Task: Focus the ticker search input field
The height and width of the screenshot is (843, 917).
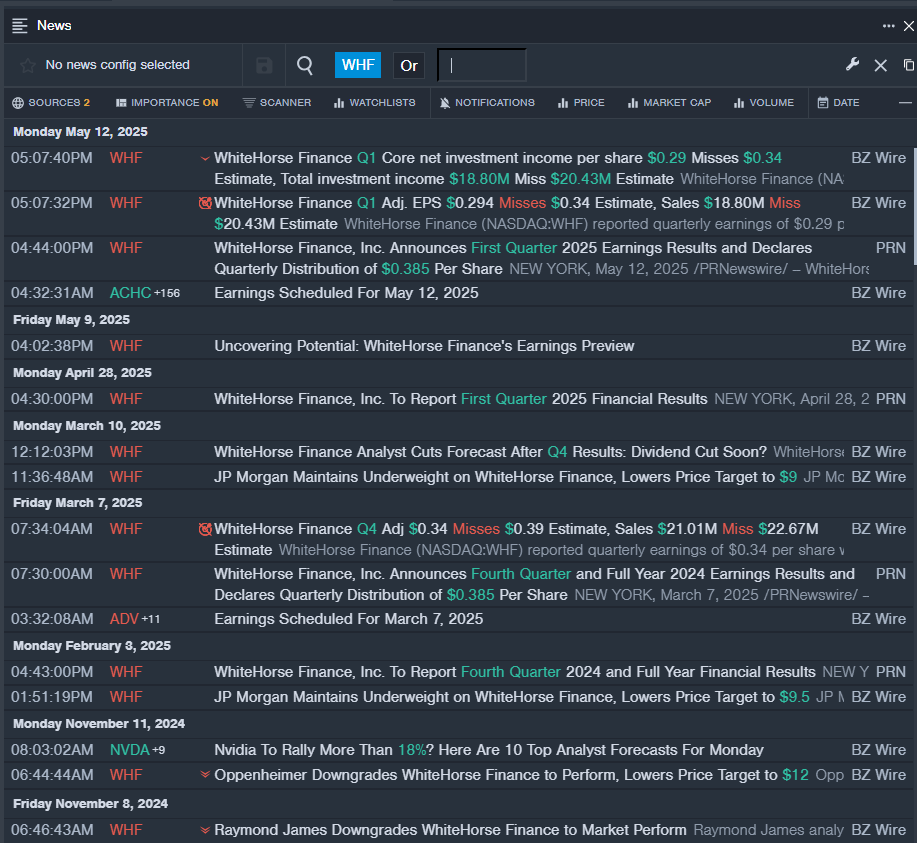Action: tap(482, 66)
